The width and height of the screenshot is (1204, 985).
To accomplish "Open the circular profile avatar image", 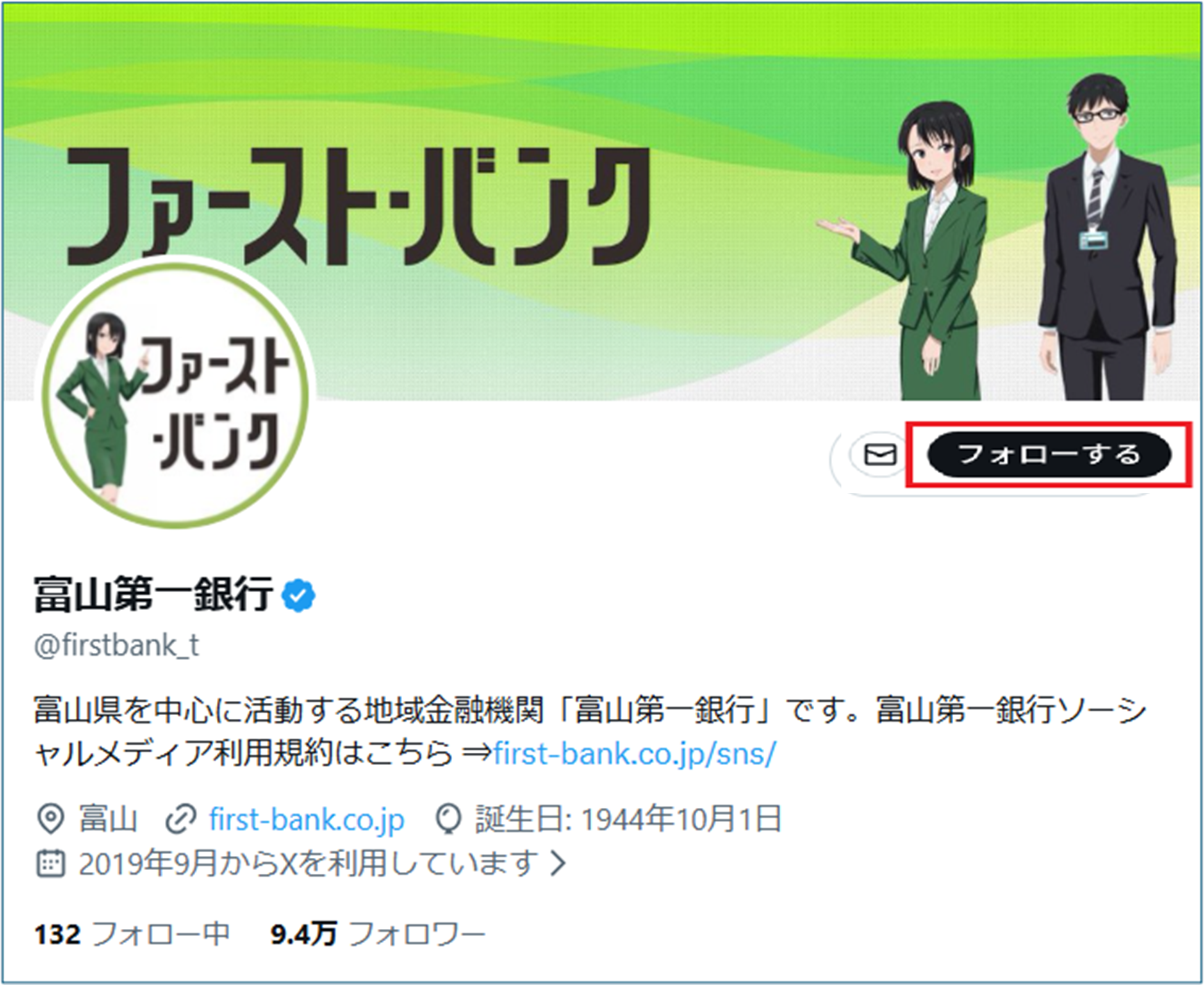I will pos(175,393).
